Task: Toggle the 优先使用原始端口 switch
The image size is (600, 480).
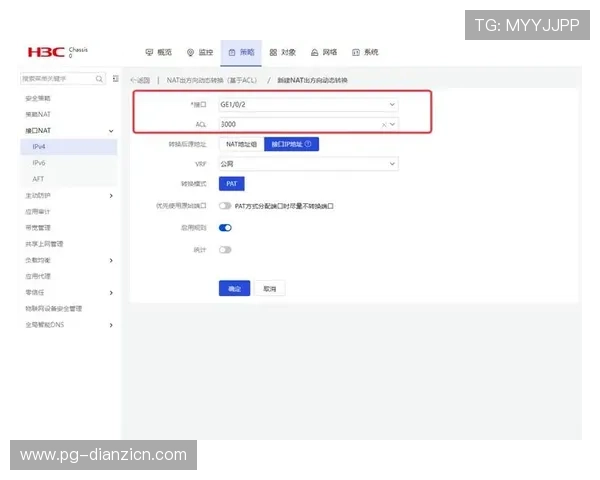Action: (x=225, y=206)
